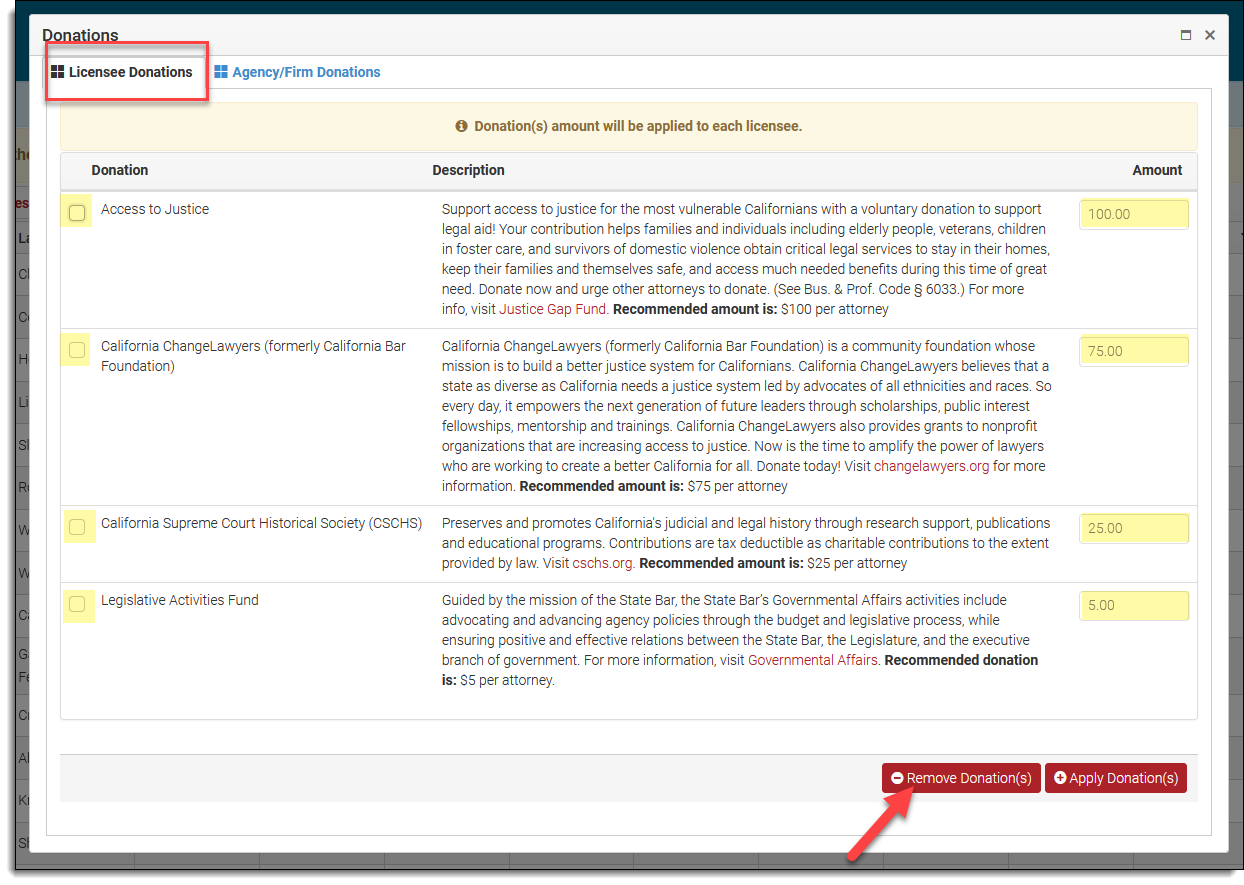Check the Legislative Activities Fund checkbox

click(77, 603)
